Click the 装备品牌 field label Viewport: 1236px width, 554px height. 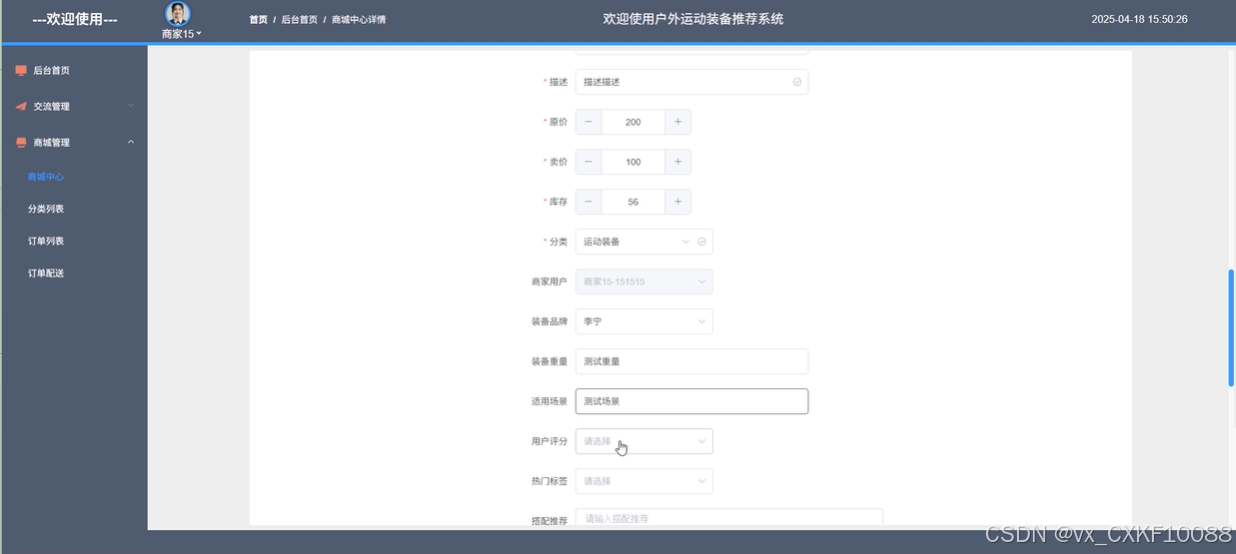pos(549,322)
